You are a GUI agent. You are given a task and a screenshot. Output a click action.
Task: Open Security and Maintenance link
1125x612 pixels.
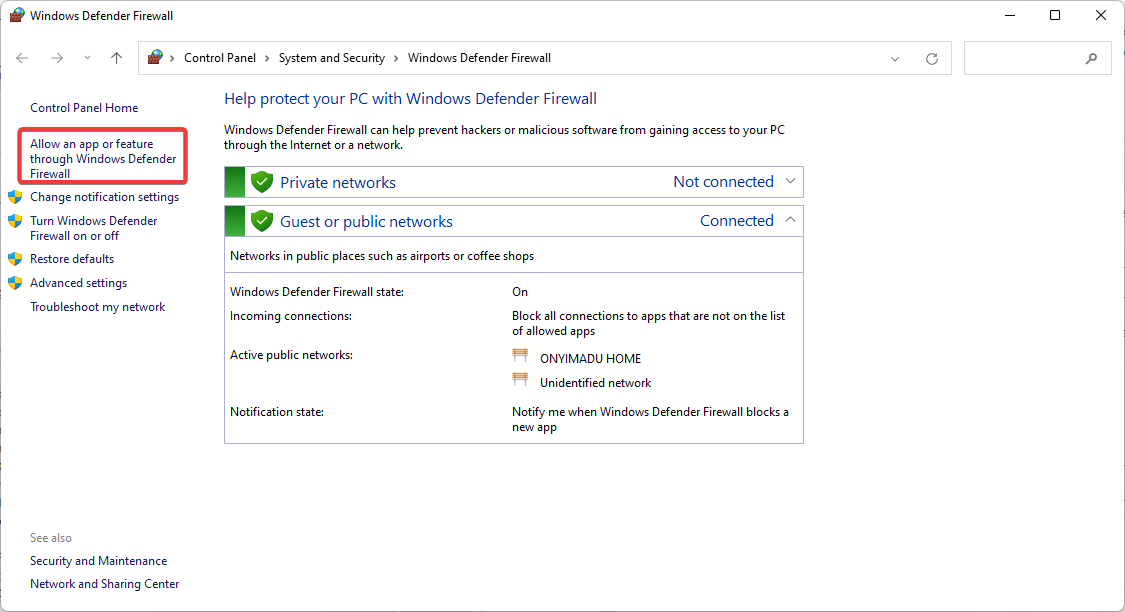pos(98,561)
